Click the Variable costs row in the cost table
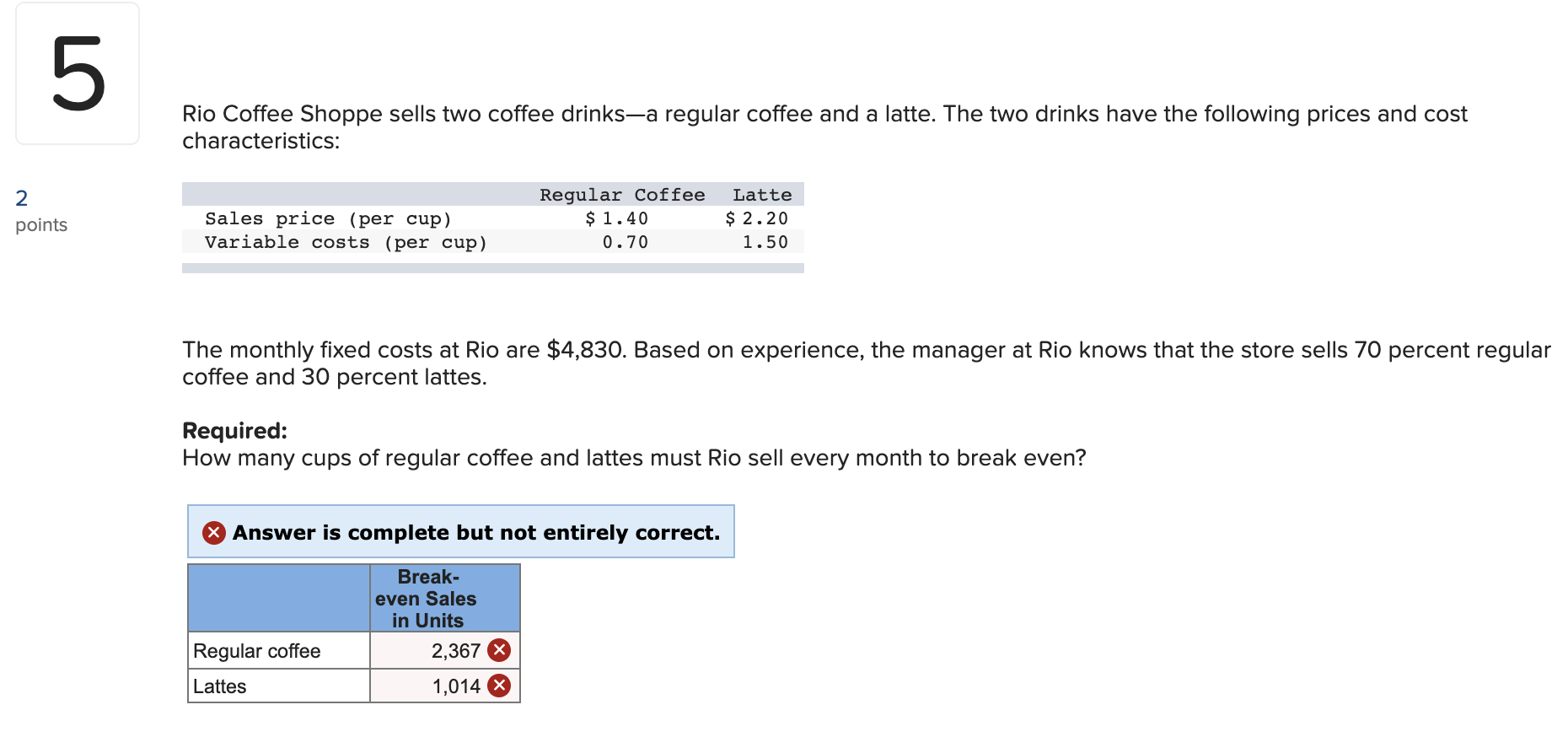Image resolution: width=1568 pixels, height=737 pixels. [x=346, y=242]
